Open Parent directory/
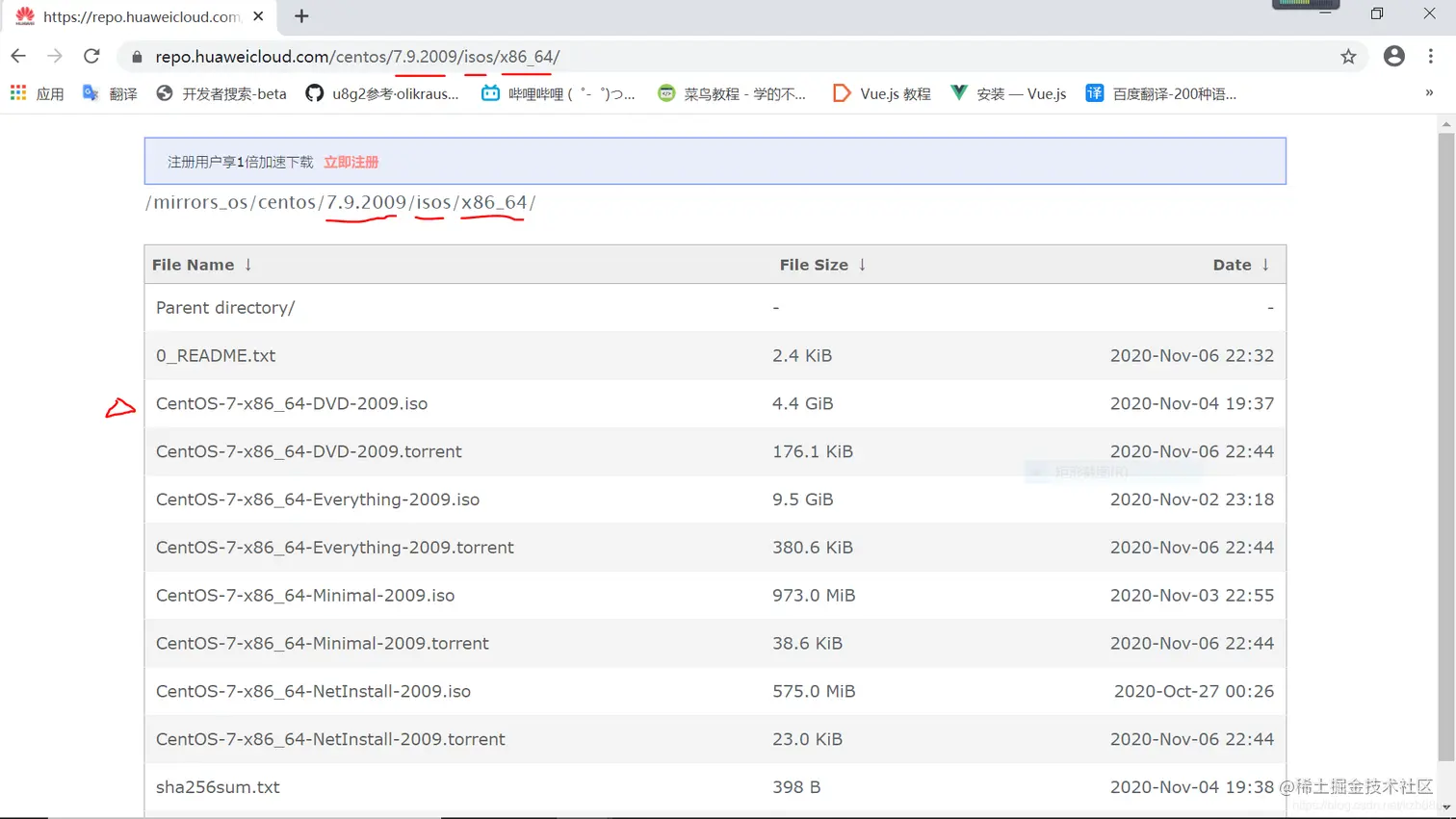Image resolution: width=1456 pixels, height=819 pixels. [225, 308]
